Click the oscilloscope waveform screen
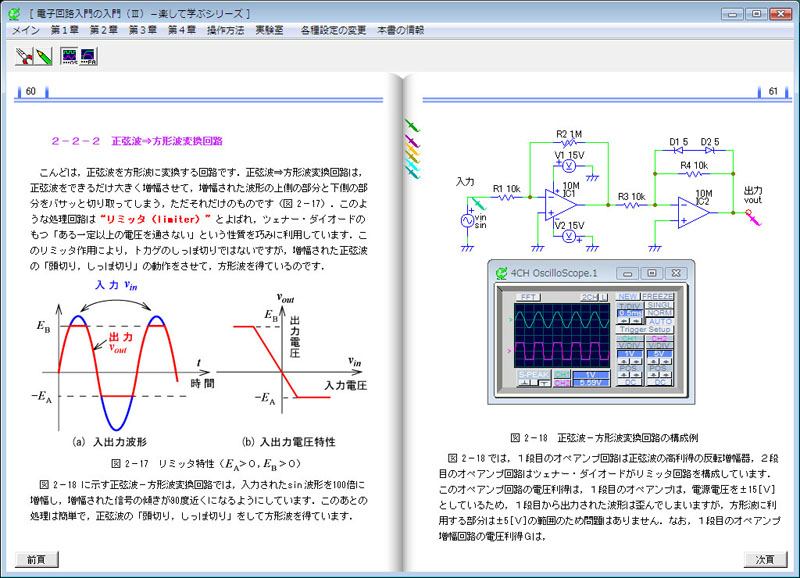 click(x=562, y=335)
